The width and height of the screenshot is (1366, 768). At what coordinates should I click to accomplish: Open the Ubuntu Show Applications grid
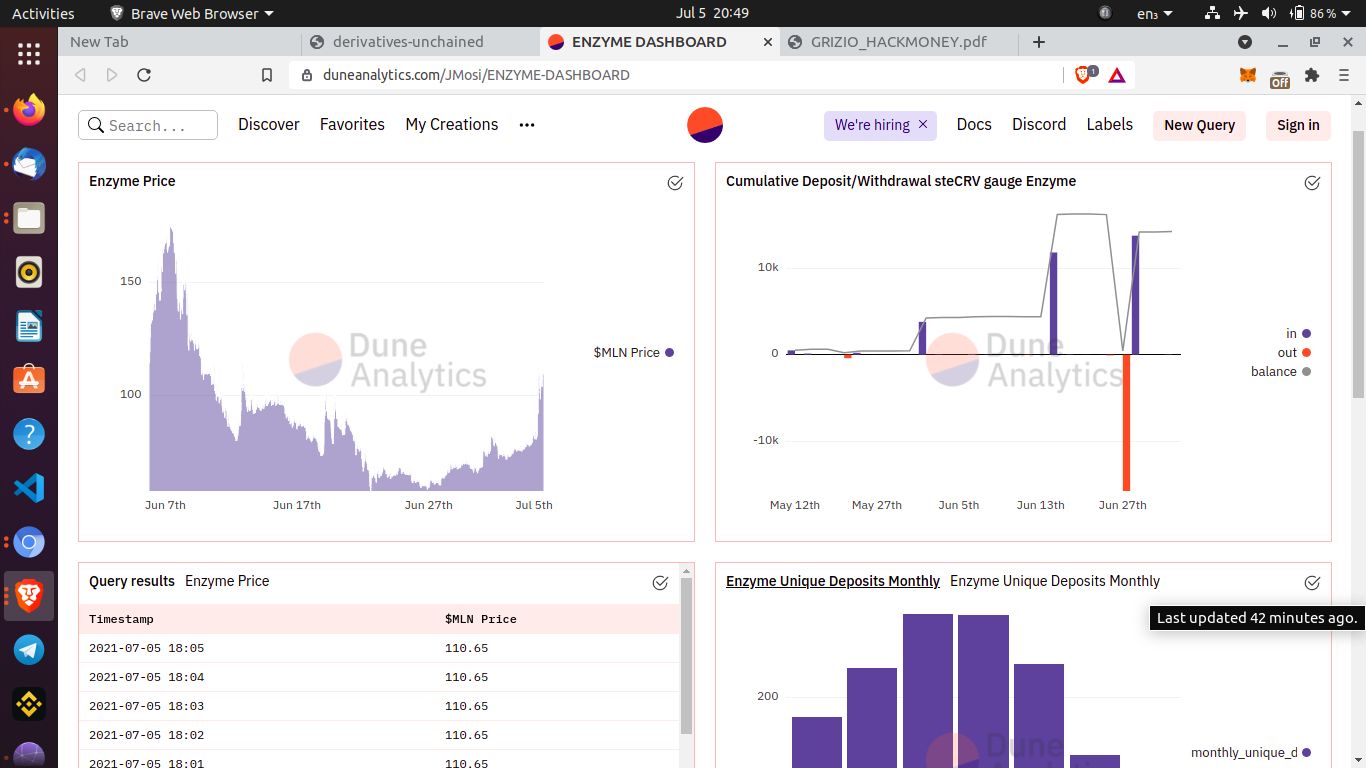pos(29,53)
